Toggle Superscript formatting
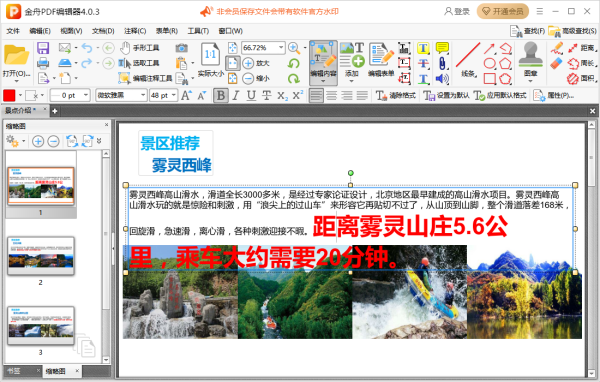This screenshot has height=382, width=600. point(297,95)
